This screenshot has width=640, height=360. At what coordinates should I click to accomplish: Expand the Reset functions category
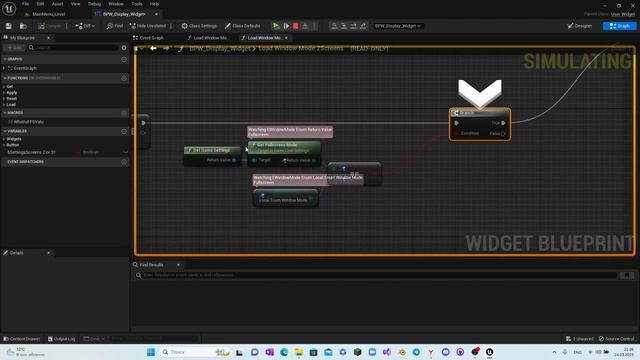(4, 98)
